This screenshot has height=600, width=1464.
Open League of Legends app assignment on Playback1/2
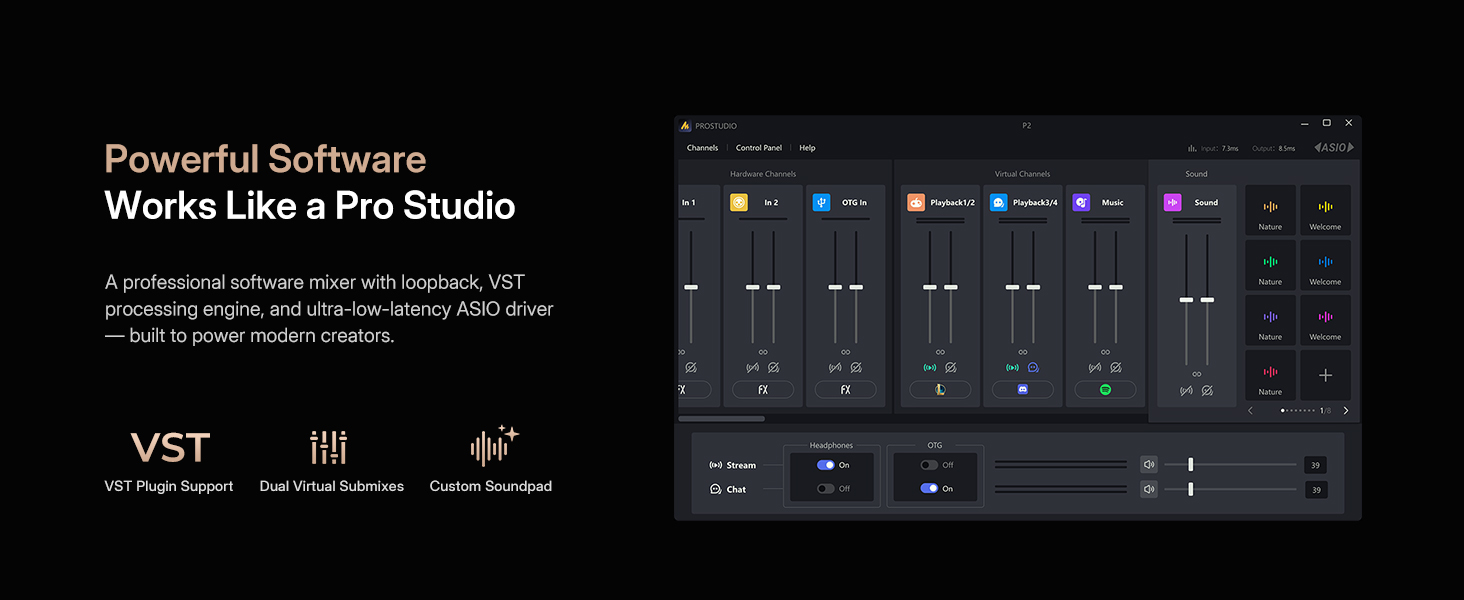[x=940, y=390]
